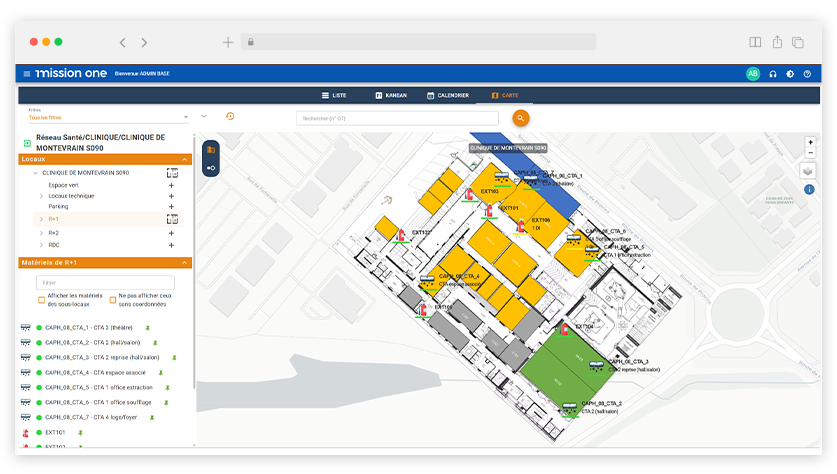Click the pin icon for CAPH_08_CTA_3
Image resolution: width=837 pixels, height=474 pixels.
(x=174, y=358)
